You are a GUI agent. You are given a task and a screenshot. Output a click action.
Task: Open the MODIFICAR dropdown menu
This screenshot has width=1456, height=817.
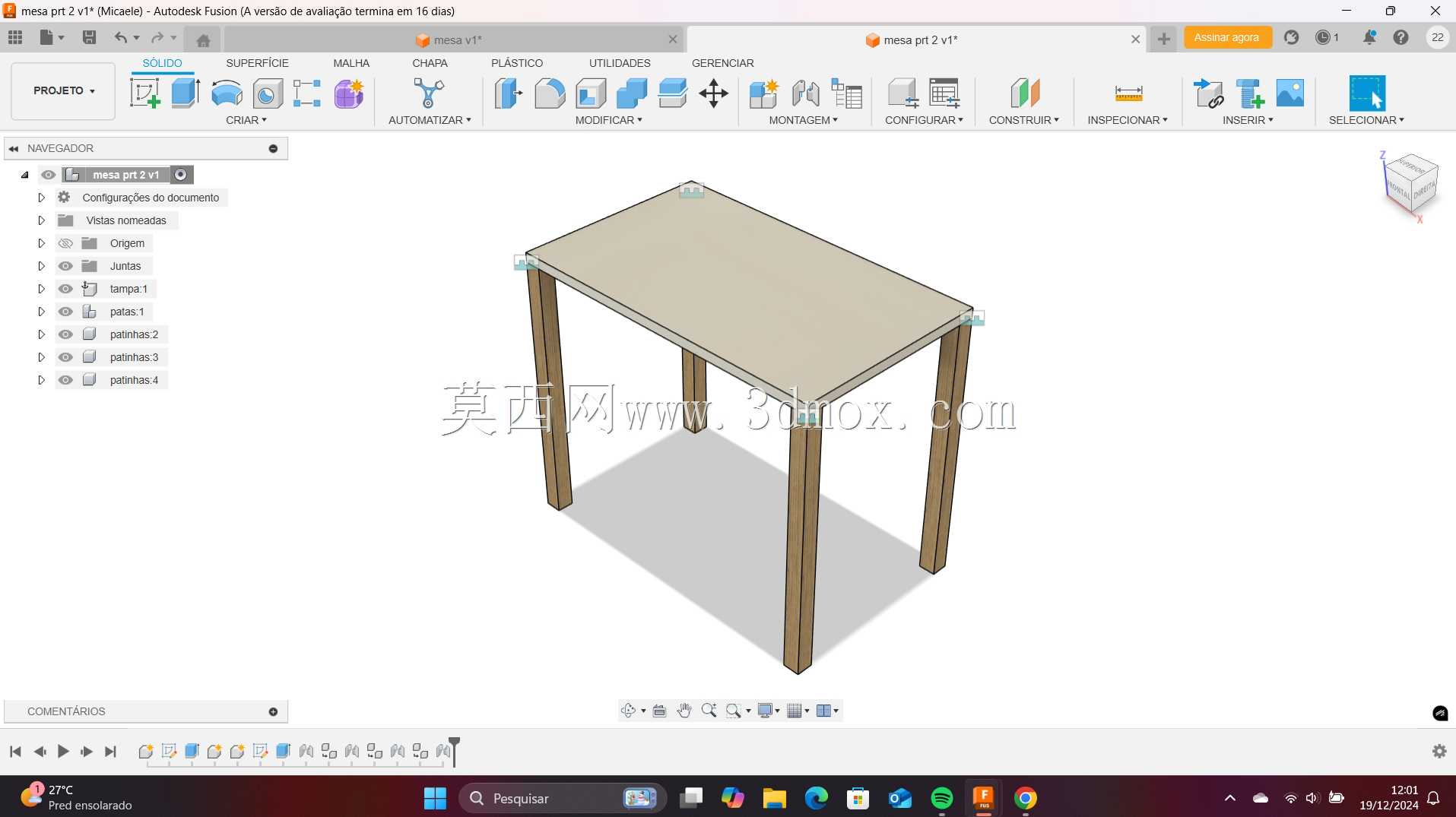609,120
